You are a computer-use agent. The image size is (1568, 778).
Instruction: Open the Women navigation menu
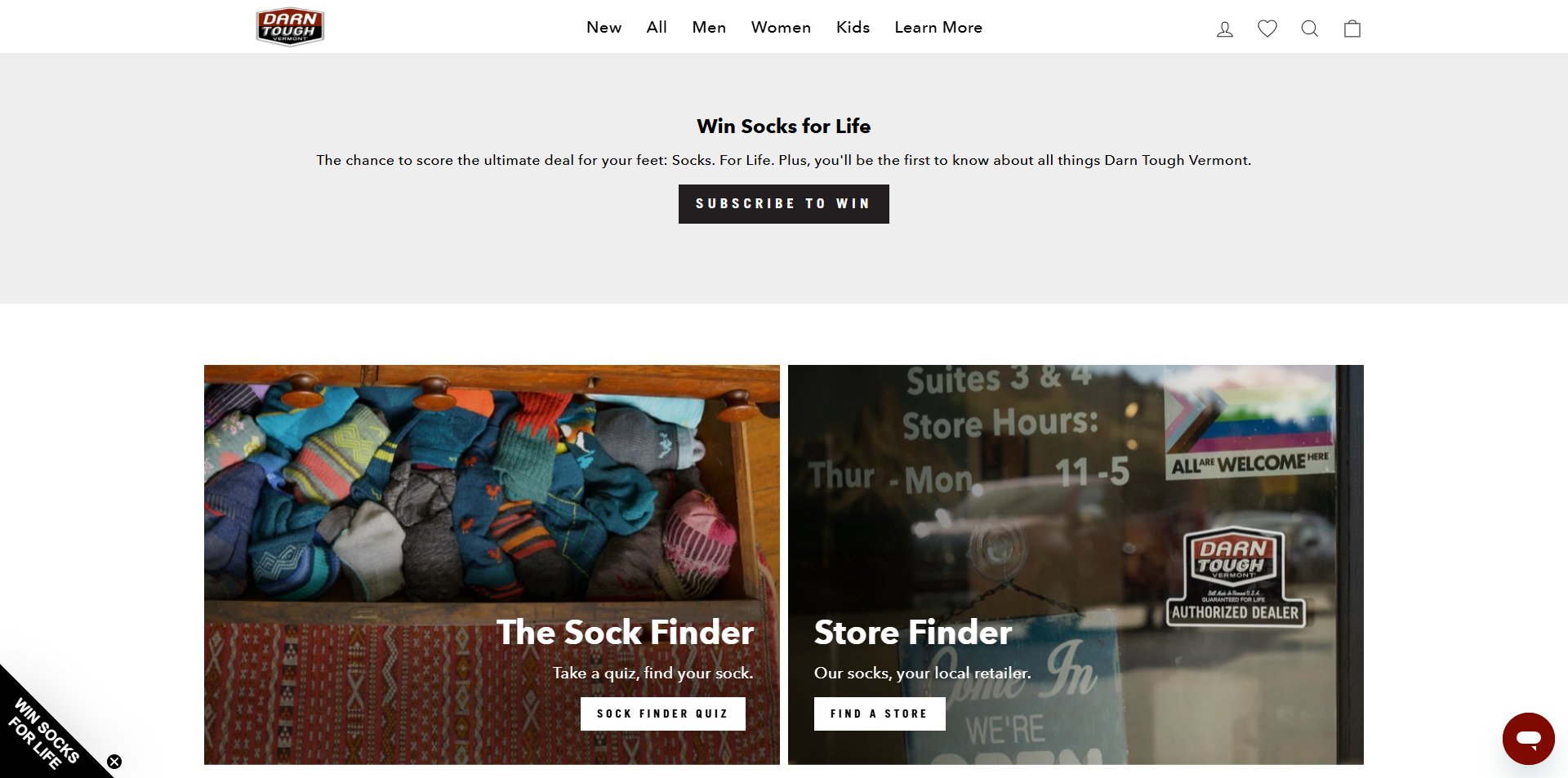781,27
